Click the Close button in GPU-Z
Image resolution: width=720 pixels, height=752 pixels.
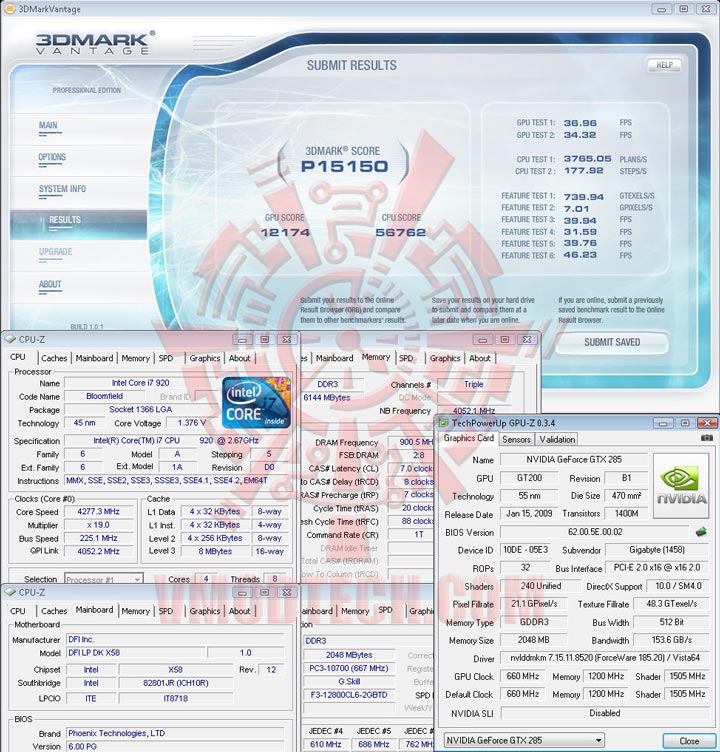689,740
